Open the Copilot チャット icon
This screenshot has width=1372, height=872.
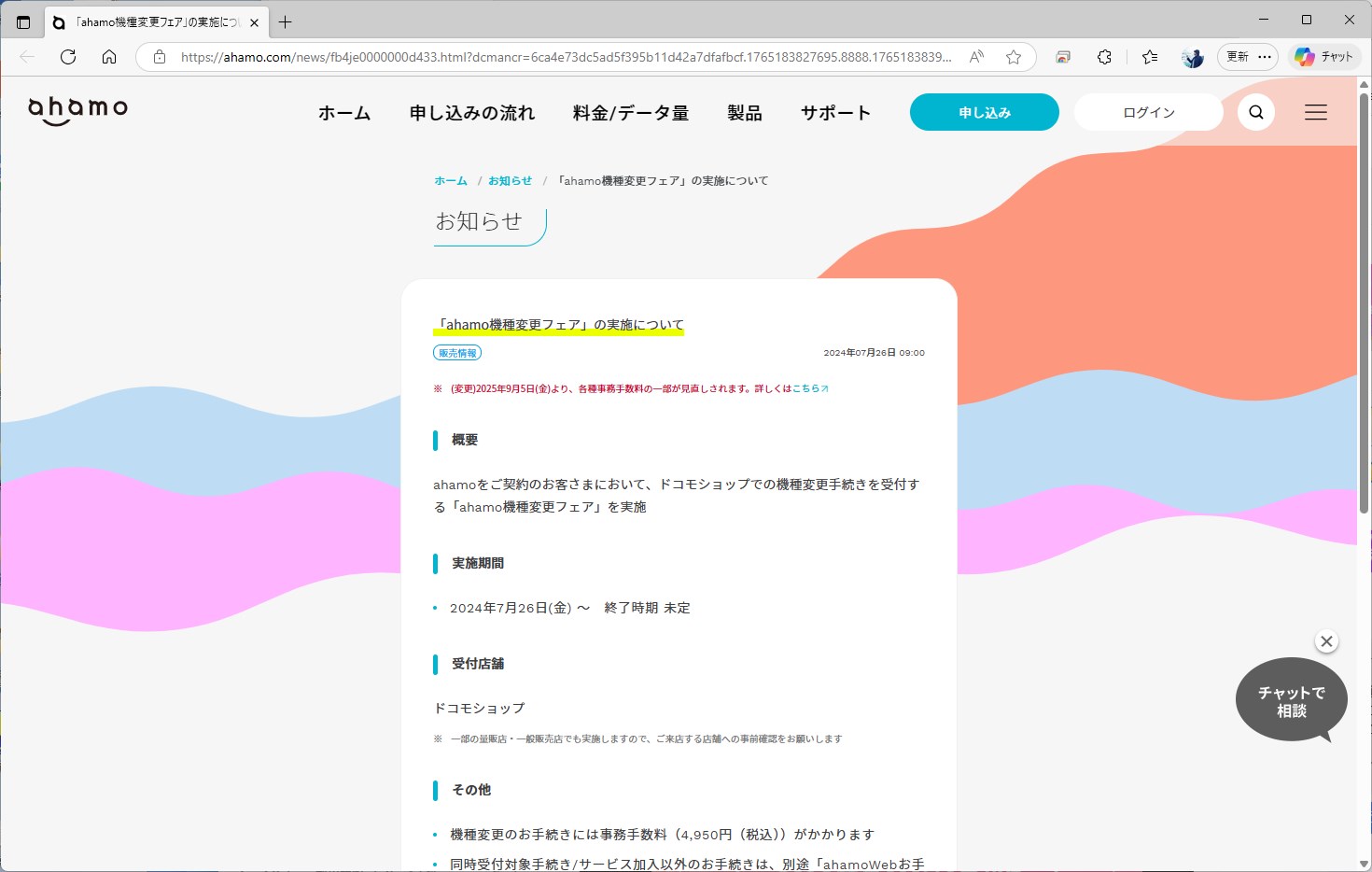tap(1324, 56)
